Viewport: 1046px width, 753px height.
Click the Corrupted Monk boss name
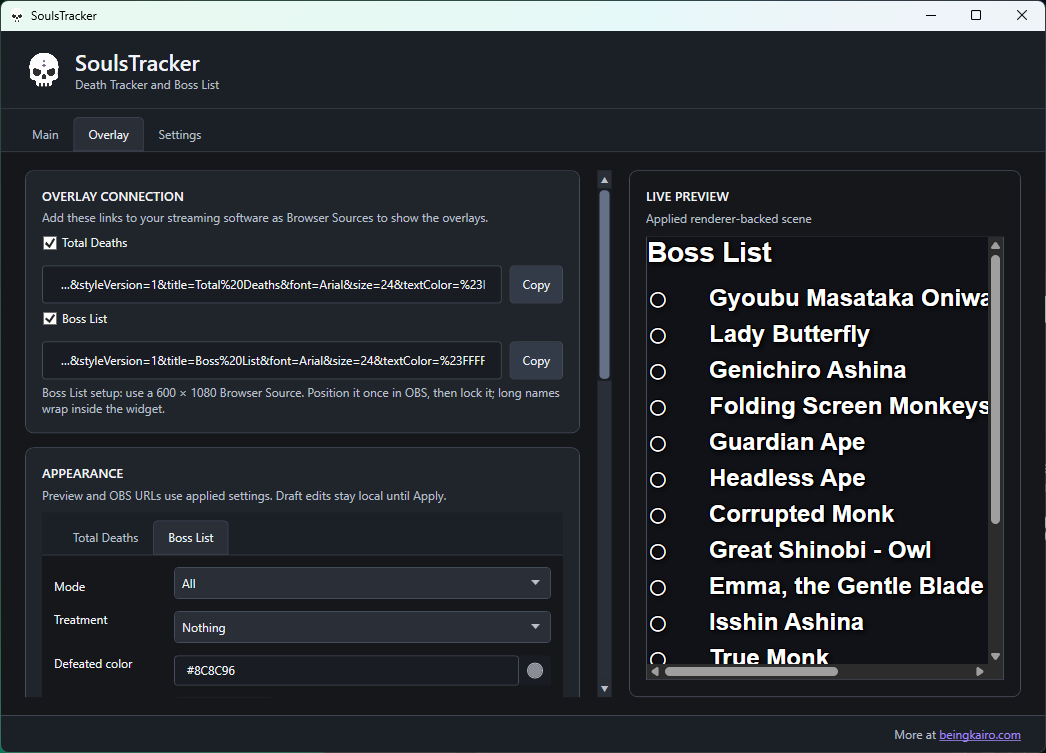801,514
